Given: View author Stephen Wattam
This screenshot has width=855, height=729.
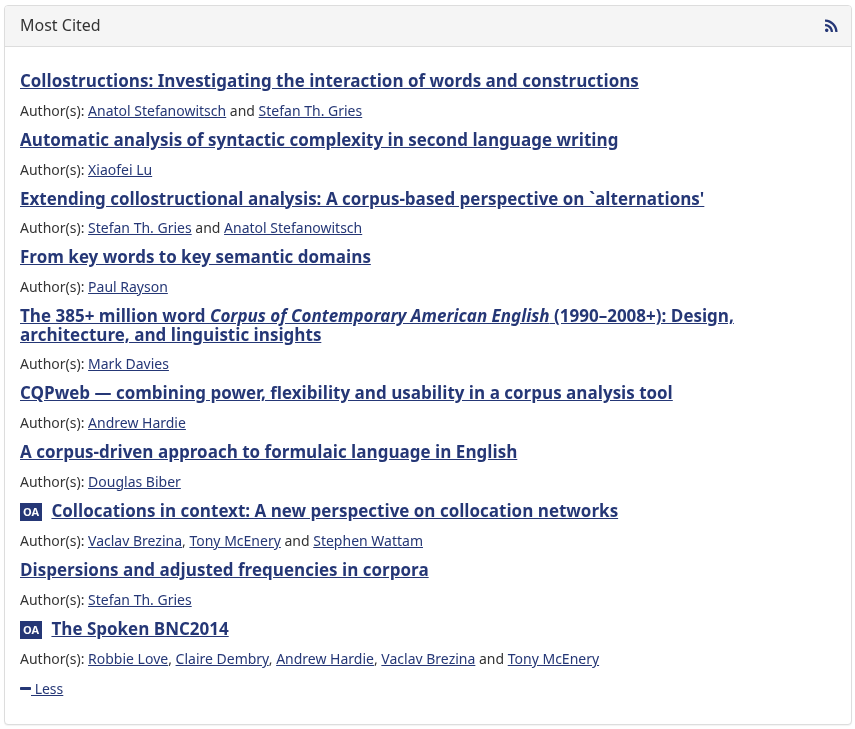Looking at the screenshot, I should 368,541.
